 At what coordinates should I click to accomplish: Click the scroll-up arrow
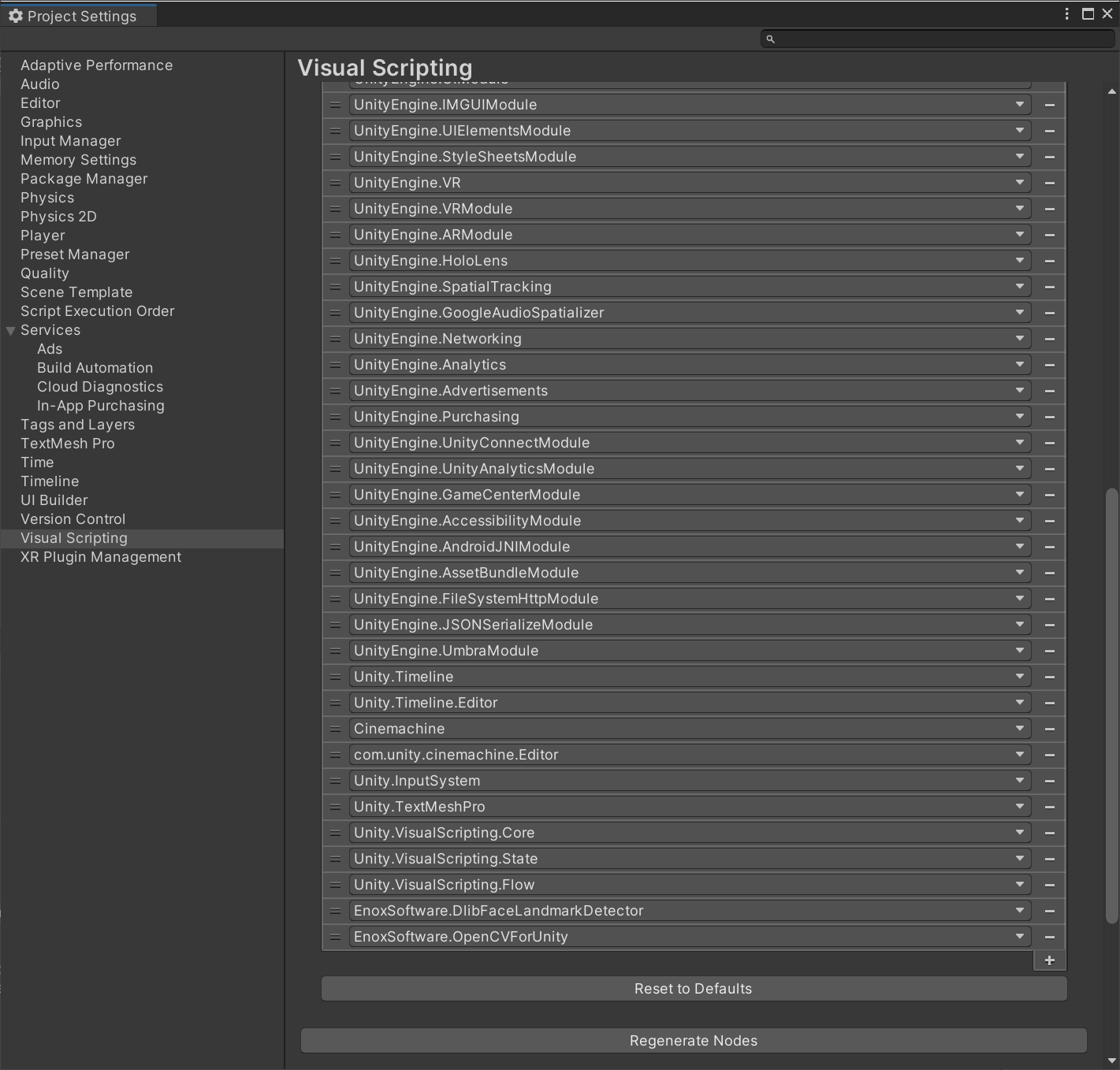click(x=1112, y=91)
